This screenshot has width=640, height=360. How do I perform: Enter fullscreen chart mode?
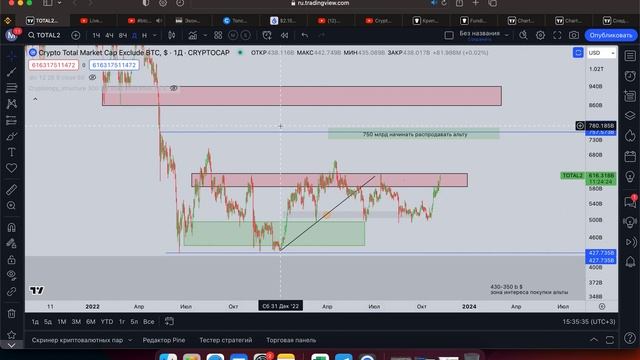557,36
